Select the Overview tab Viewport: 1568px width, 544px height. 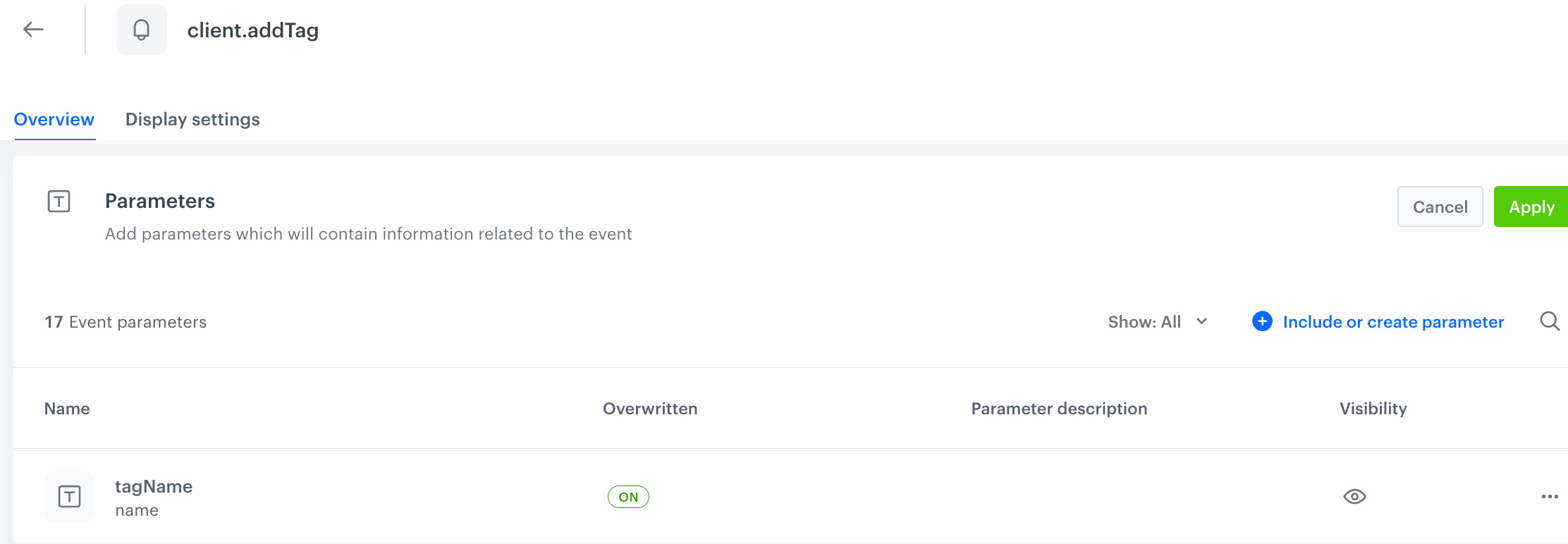[x=54, y=119]
